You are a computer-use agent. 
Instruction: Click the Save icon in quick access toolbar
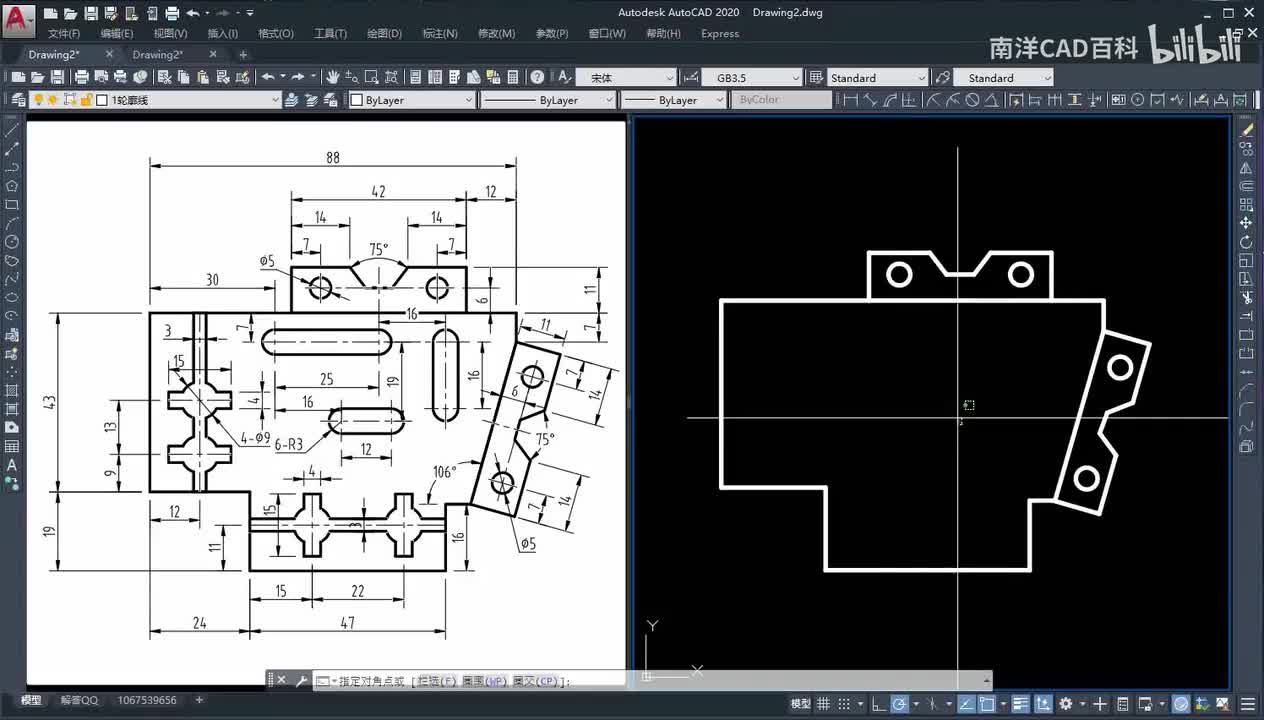(x=91, y=13)
